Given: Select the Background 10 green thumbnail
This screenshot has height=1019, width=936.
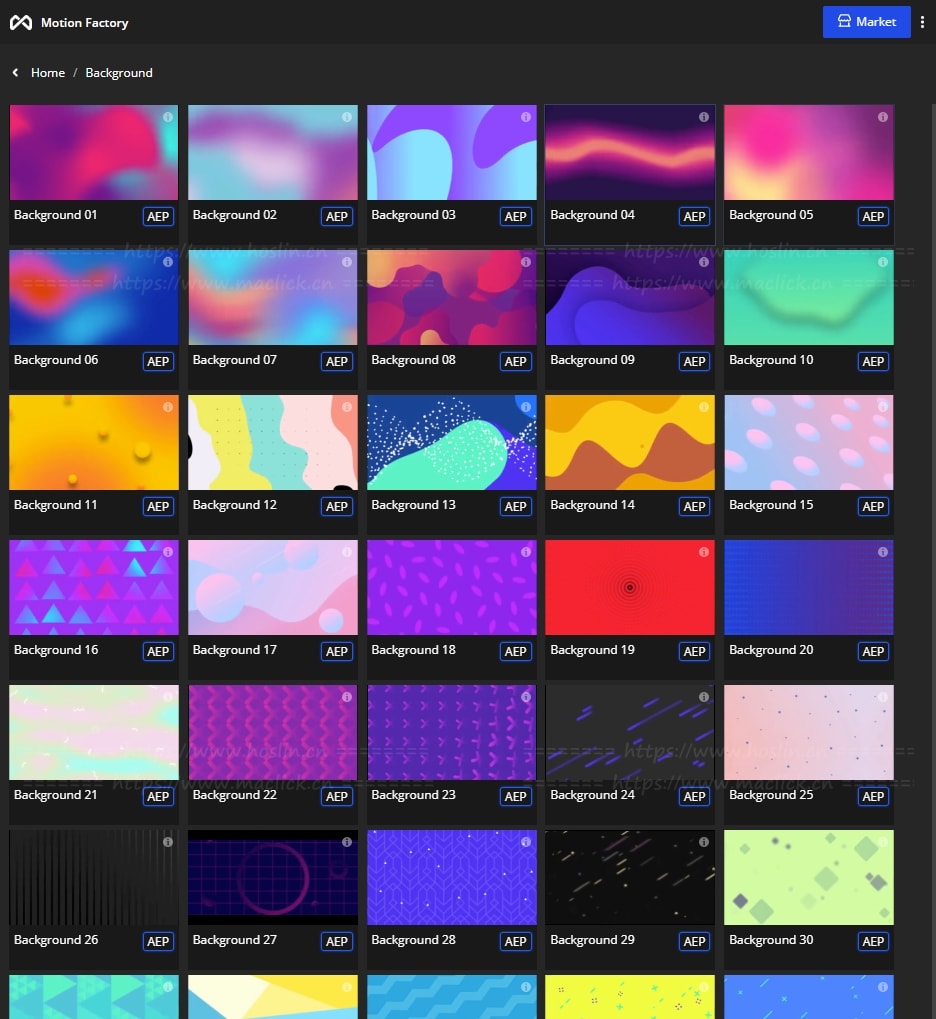Looking at the screenshot, I should click(809, 298).
